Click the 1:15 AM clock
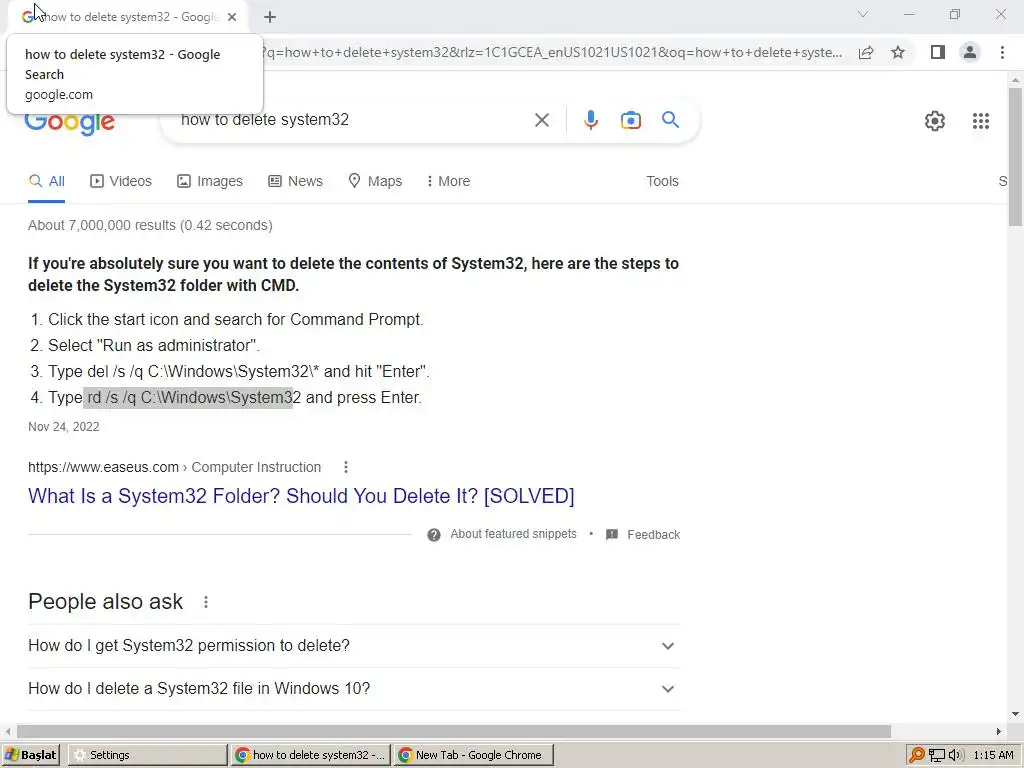1024x768 pixels. coord(993,755)
